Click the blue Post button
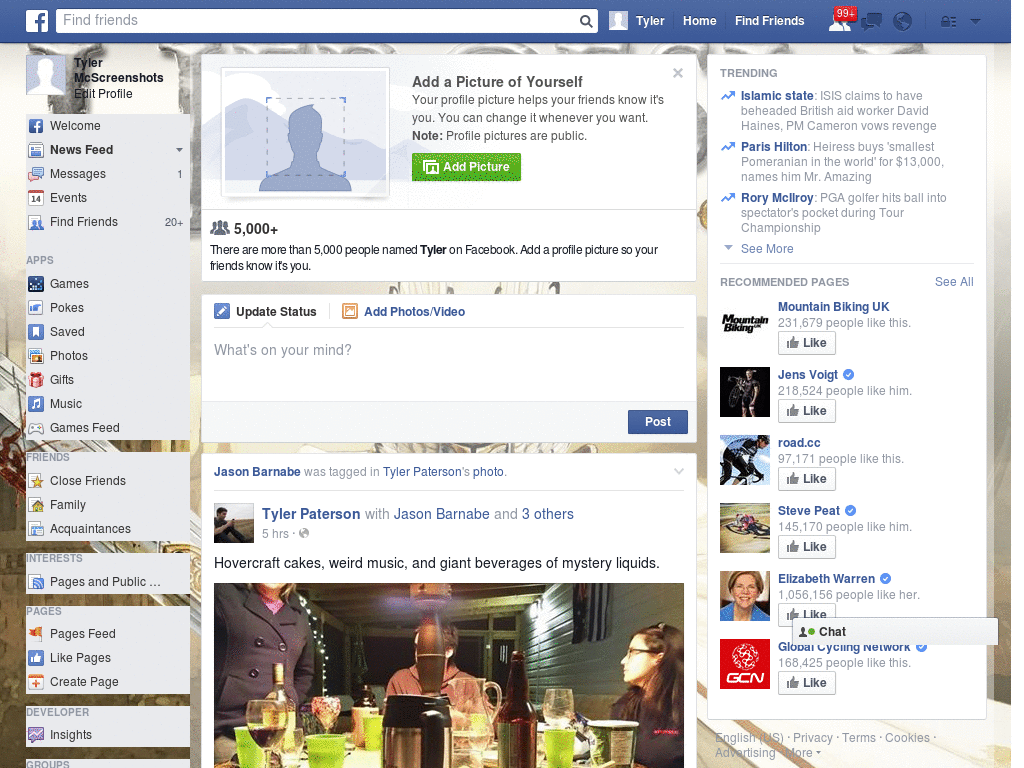 point(658,422)
